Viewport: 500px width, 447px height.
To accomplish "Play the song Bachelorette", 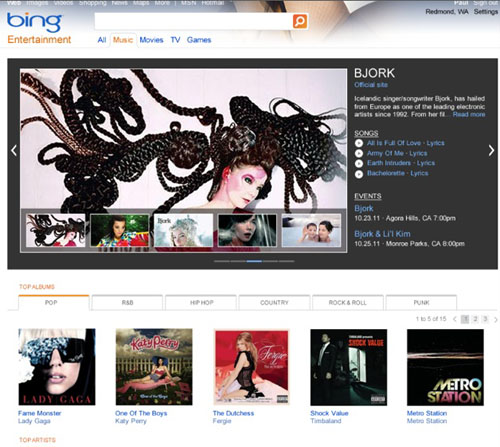I will point(359,174).
